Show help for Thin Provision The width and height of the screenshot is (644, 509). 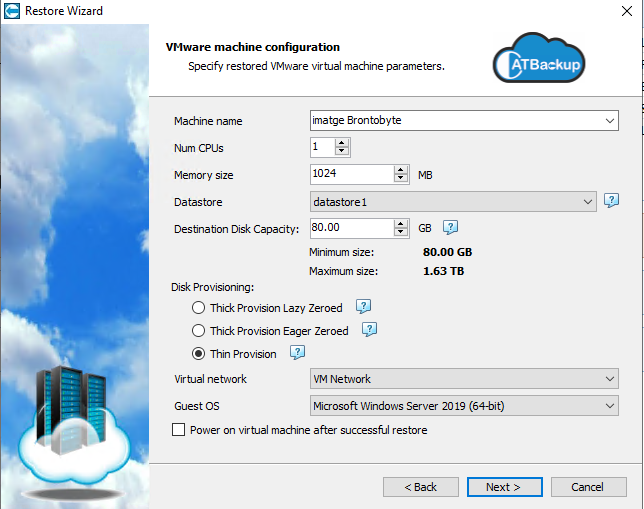pyautogui.click(x=297, y=352)
